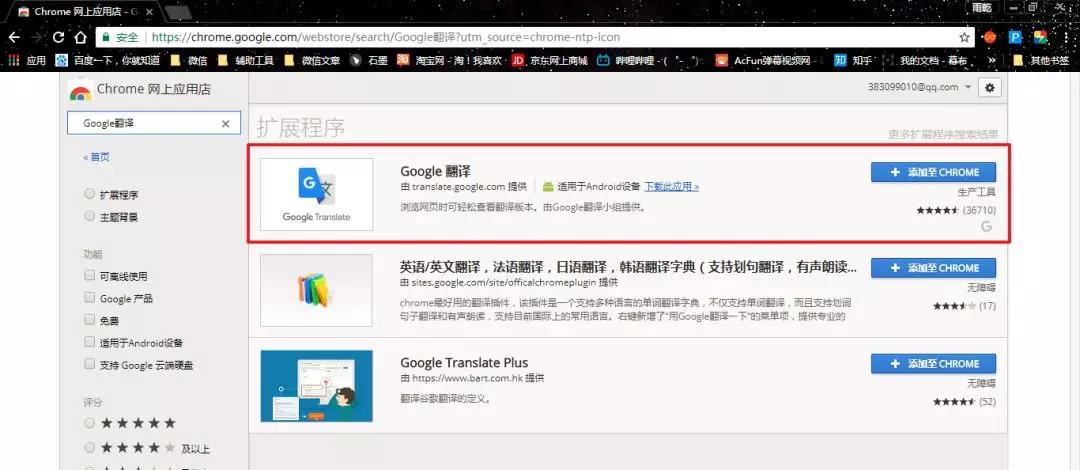Open the 383099010@qq.com account dropdown
Screen dimensions: 1080x470
tap(920, 87)
